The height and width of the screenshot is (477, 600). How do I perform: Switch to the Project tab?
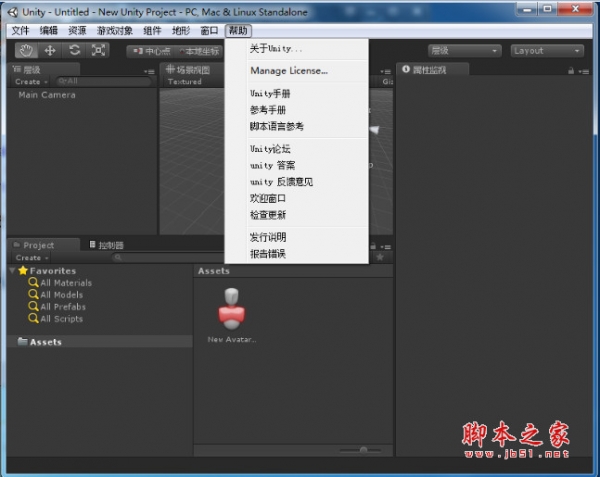coord(43,245)
